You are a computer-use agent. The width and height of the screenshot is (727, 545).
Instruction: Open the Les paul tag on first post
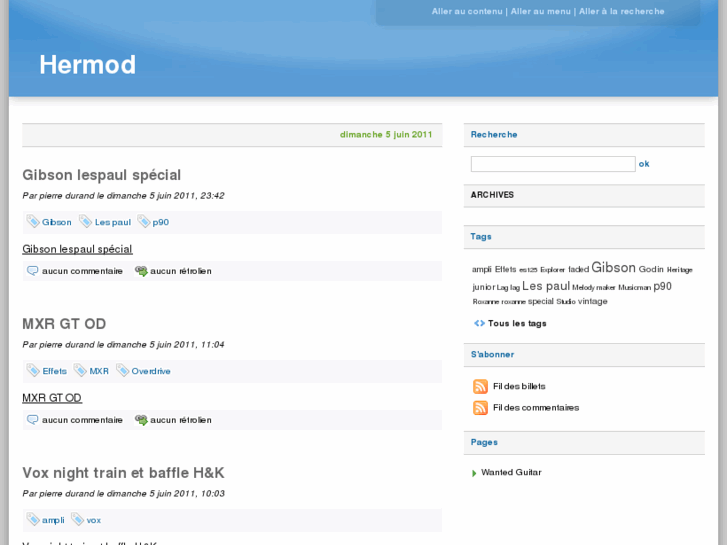click(113, 222)
